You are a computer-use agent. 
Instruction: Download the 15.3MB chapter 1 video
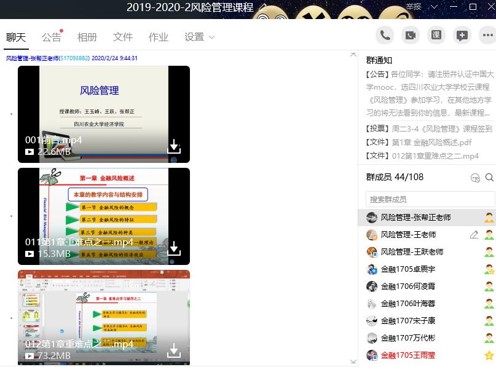click(174, 249)
